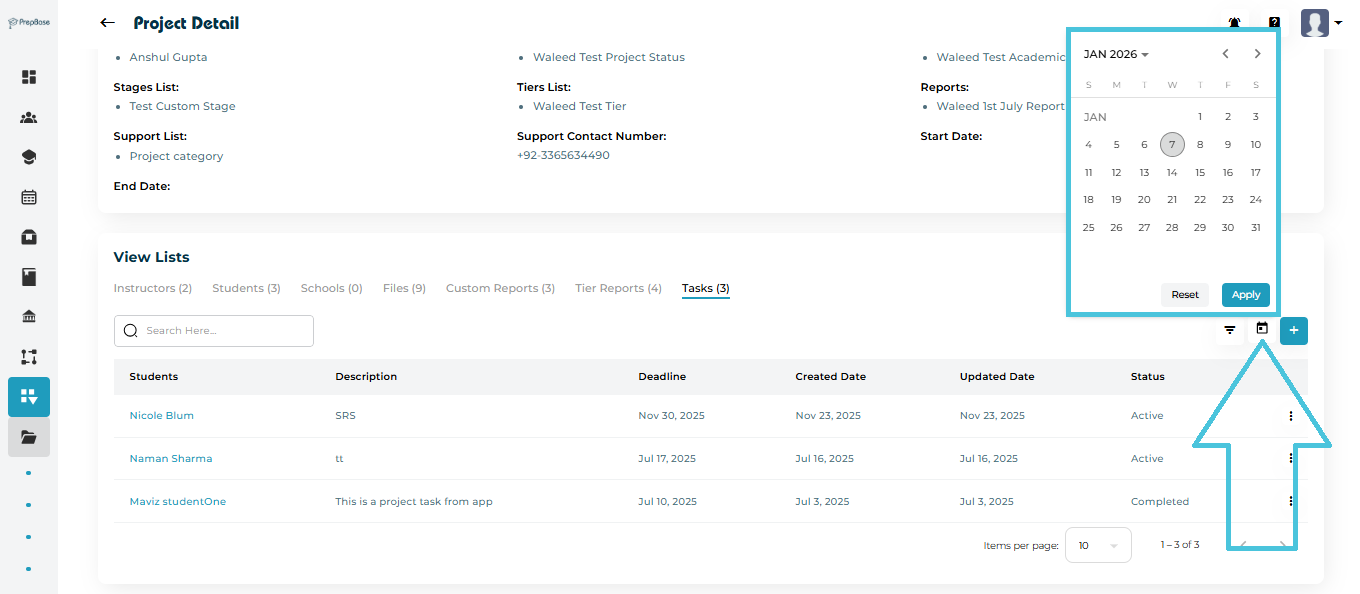Screen dimensions: 1360x594
Task: Click the notification bell icon
Action: pos(1234,23)
